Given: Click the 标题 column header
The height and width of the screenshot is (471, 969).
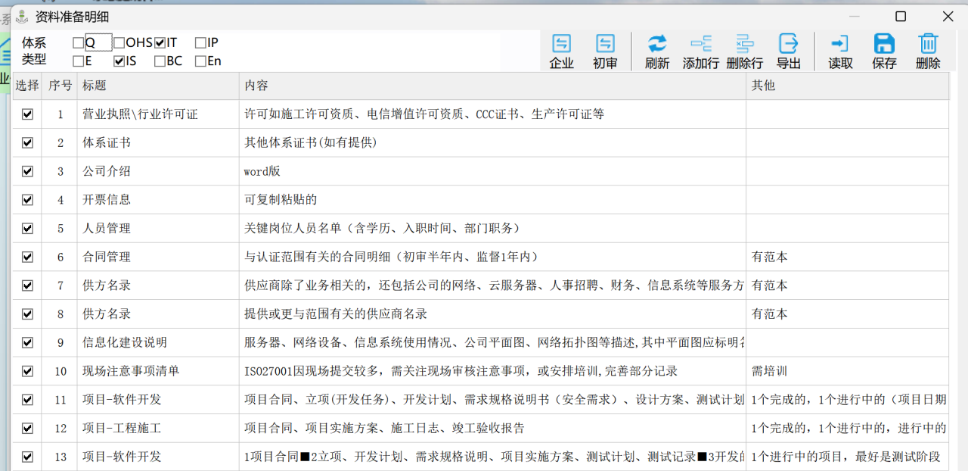Looking at the screenshot, I should tap(158, 86).
